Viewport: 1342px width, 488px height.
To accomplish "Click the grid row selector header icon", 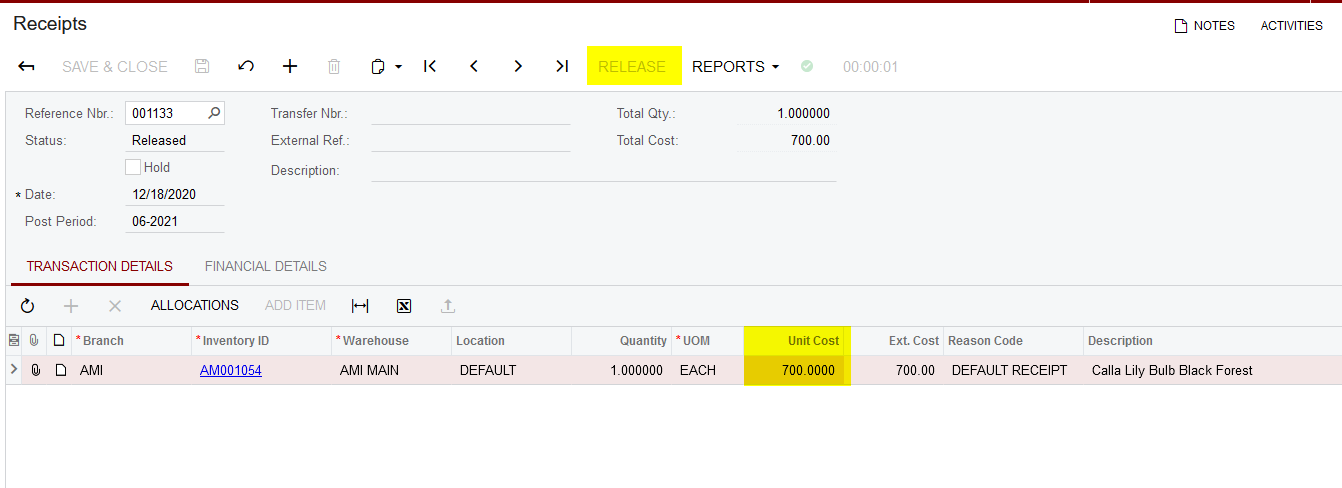I will pos(13,341).
